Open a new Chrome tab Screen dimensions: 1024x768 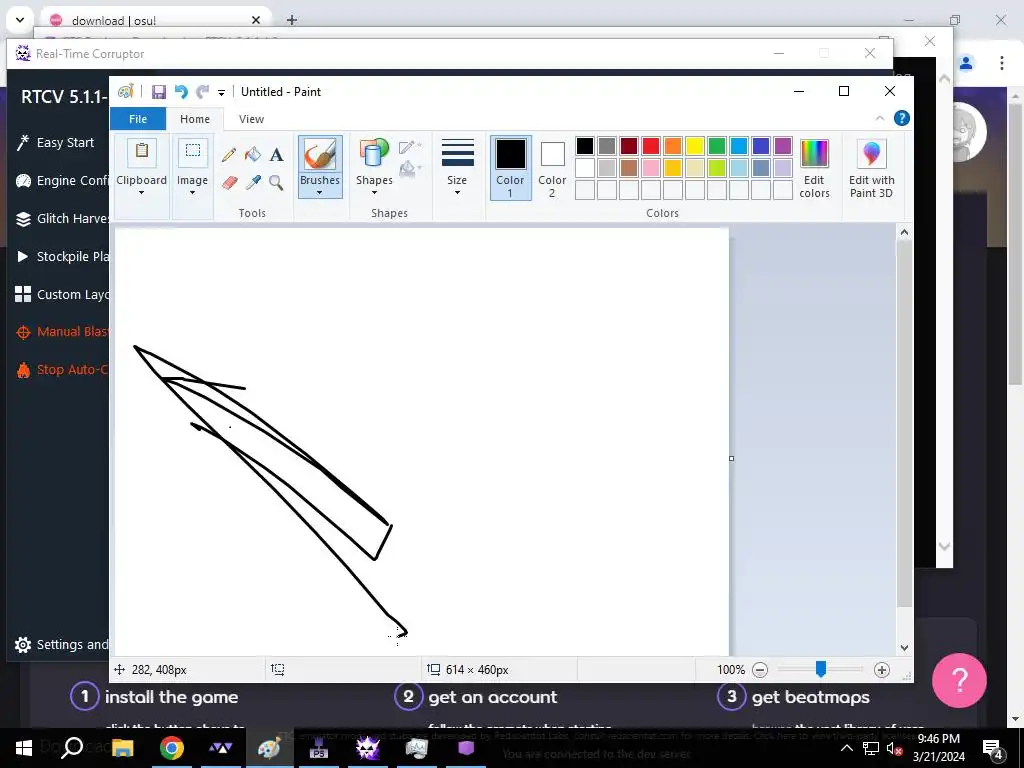(x=292, y=20)
